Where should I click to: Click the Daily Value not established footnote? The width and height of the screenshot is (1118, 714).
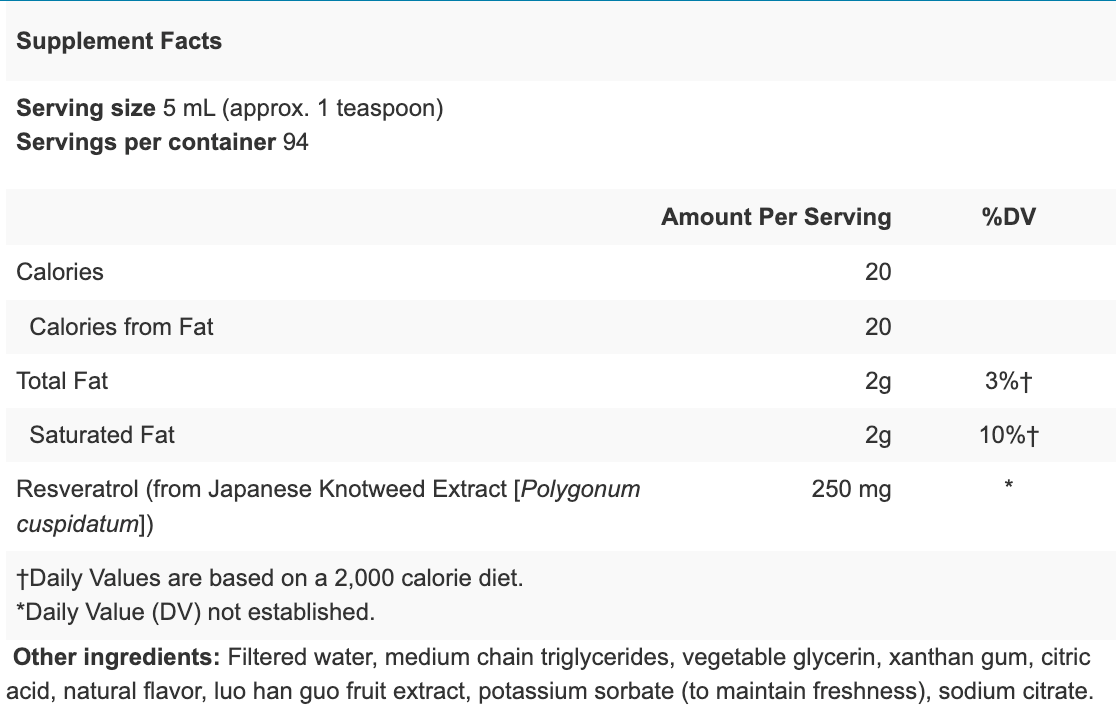(196, 612)
